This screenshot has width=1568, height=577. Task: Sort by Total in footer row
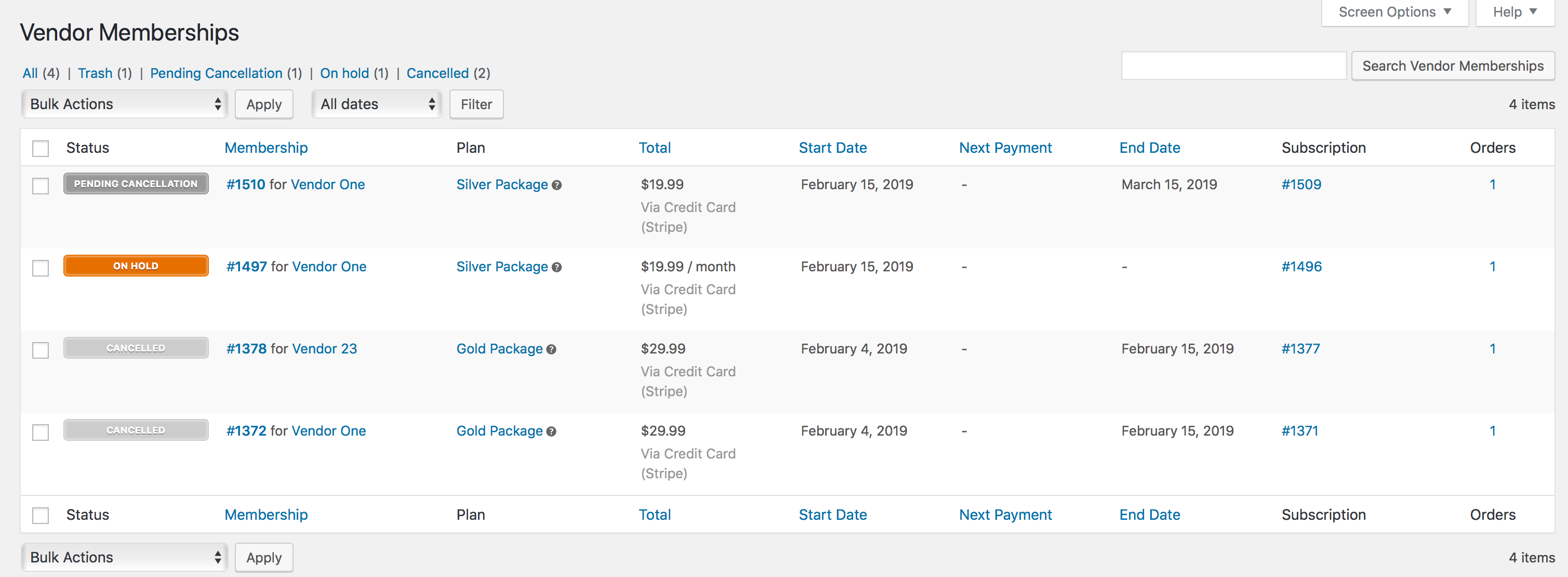coord(654,515)
